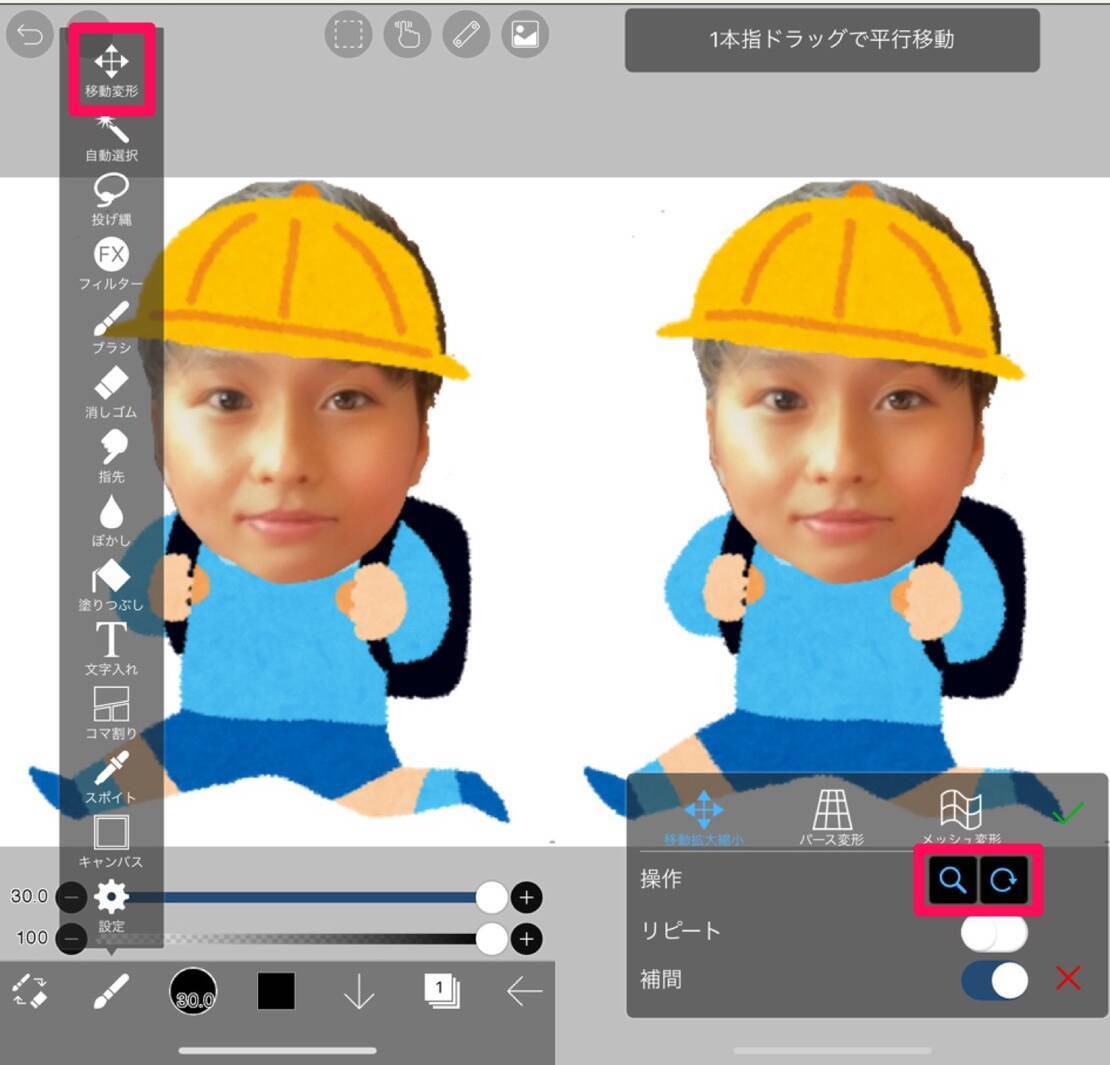Tap the stabilizer hand icon

(x=407, y=34)
